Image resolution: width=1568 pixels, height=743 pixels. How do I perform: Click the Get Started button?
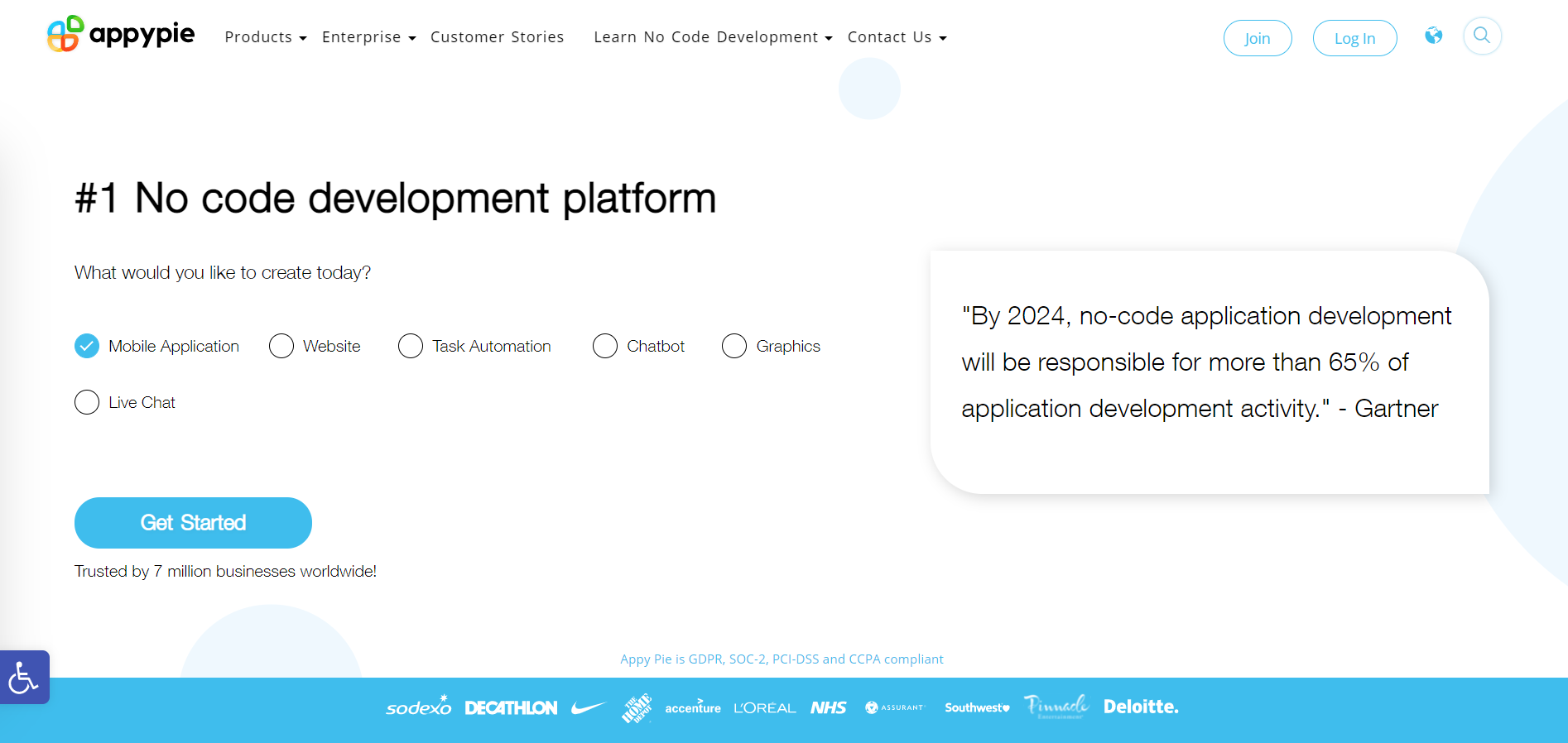pyautogui.click(x=193, y=523)
